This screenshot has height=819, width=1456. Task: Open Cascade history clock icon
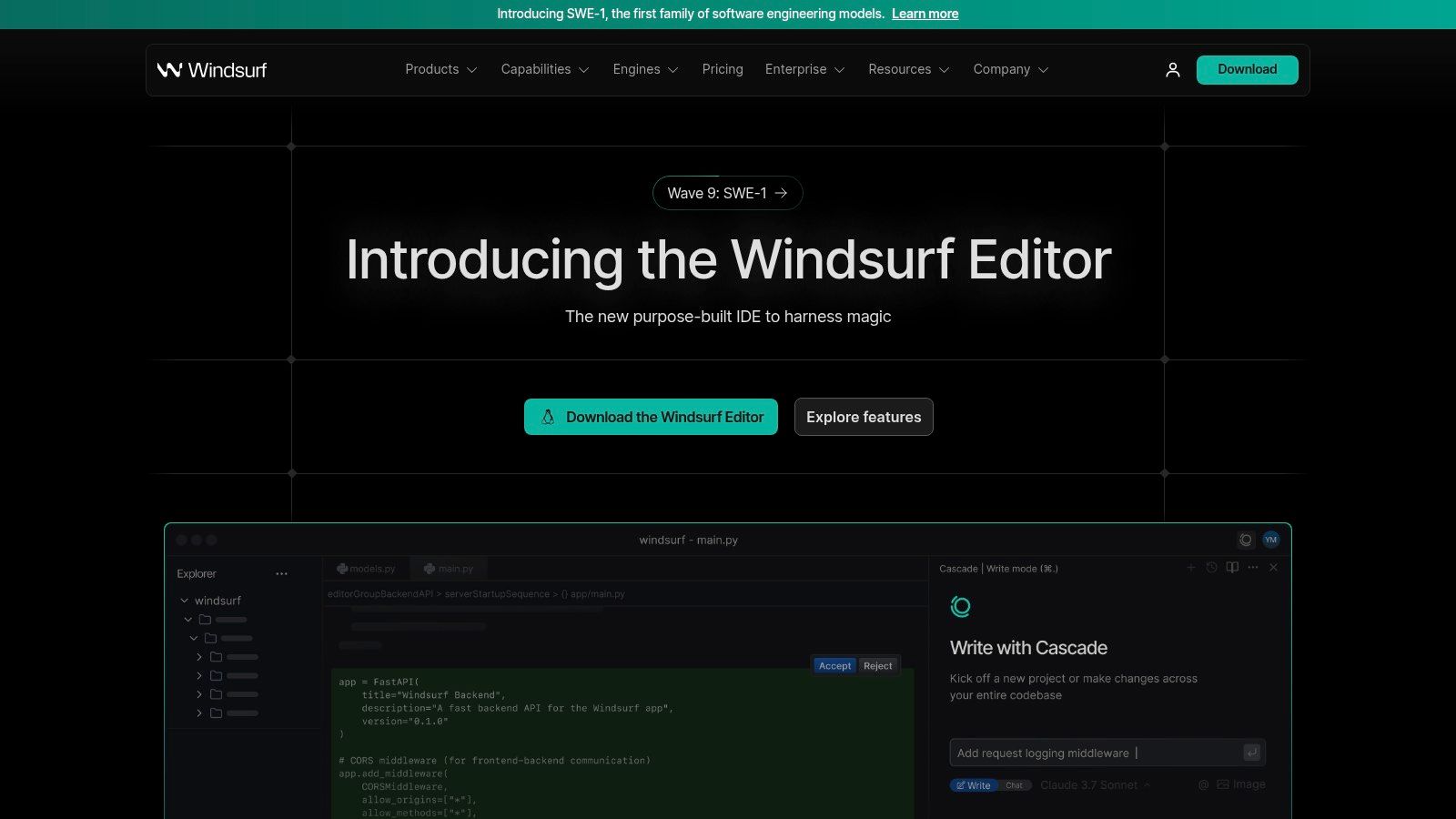(x=1211, y=568)
